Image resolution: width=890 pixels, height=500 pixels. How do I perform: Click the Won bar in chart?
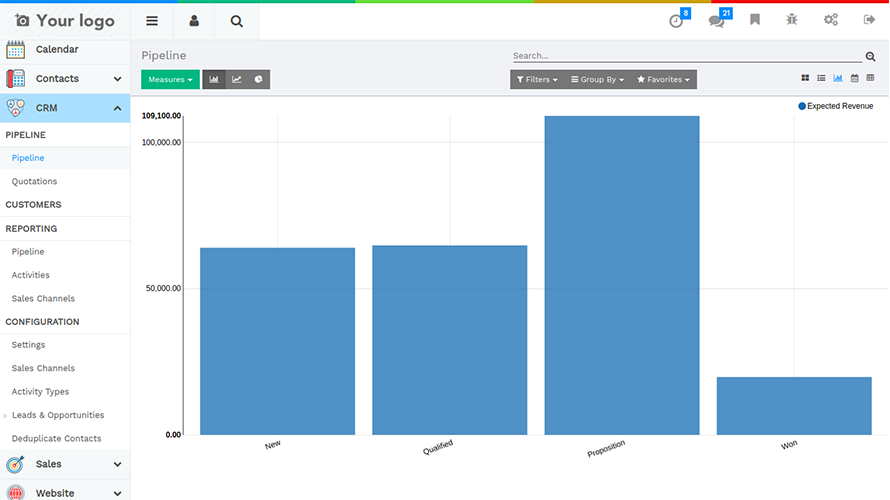tap(794, 406)
